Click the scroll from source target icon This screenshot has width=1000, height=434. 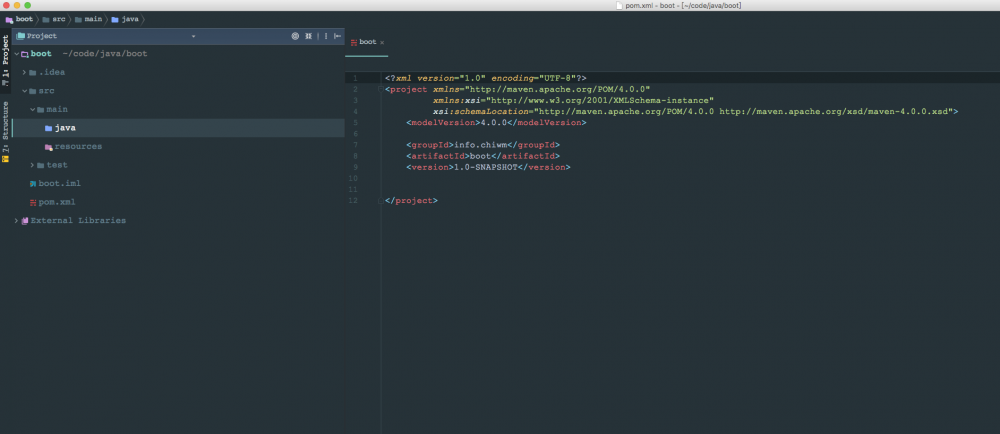295,36
